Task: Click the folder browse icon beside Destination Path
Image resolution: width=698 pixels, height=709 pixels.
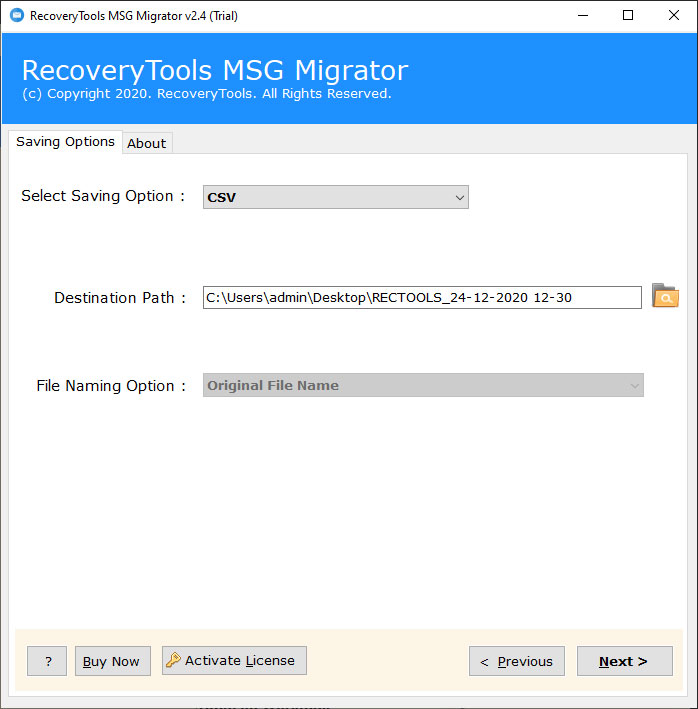Action: (665, 296)
